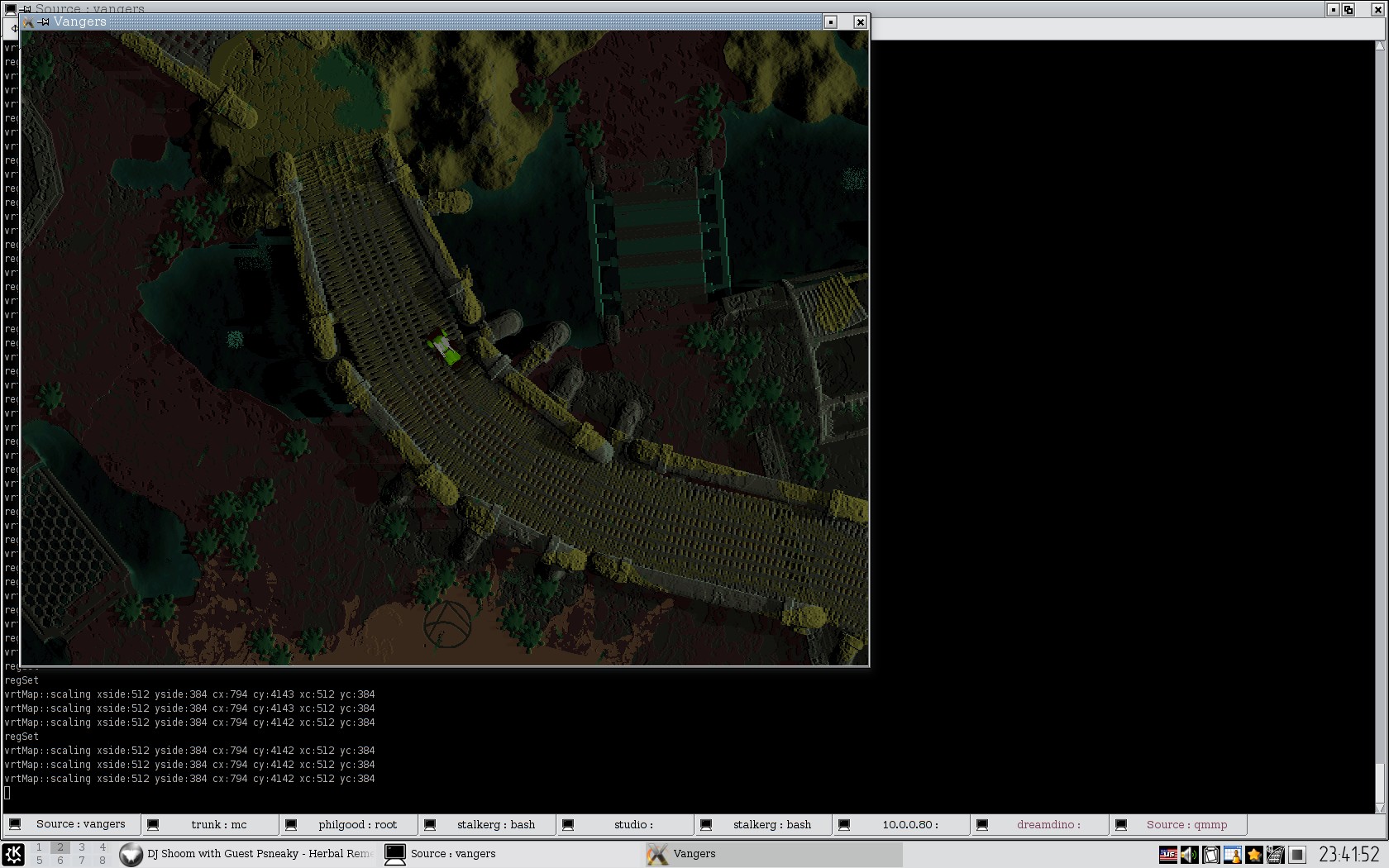This screenshot has height=868, width=1389.
Task: Click the circular compass symbol in game
Action: tap(447, 624)
